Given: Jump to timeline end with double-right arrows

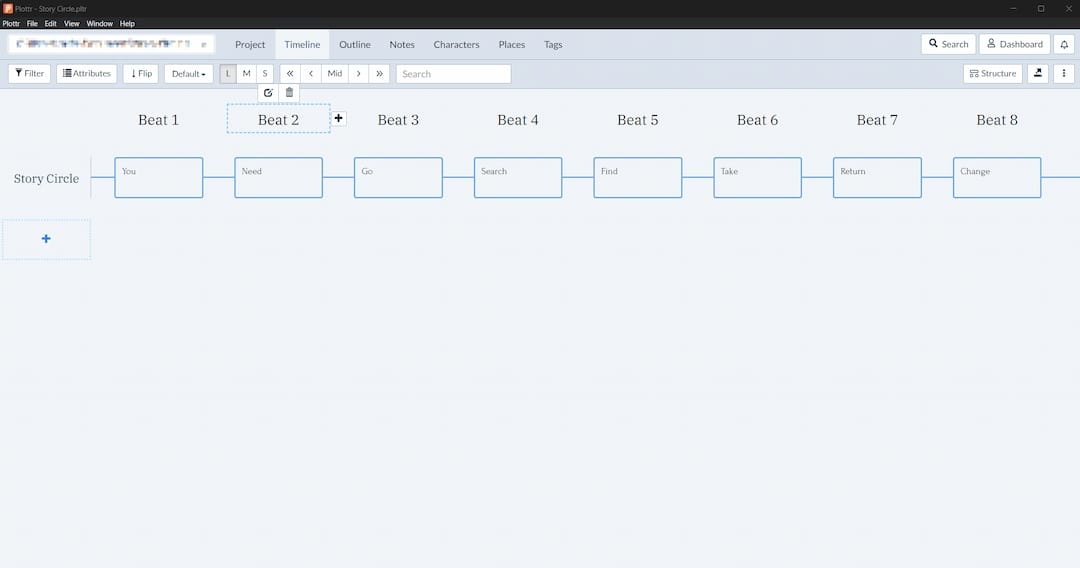Looking at the screenshot, I should coord(379,74).
